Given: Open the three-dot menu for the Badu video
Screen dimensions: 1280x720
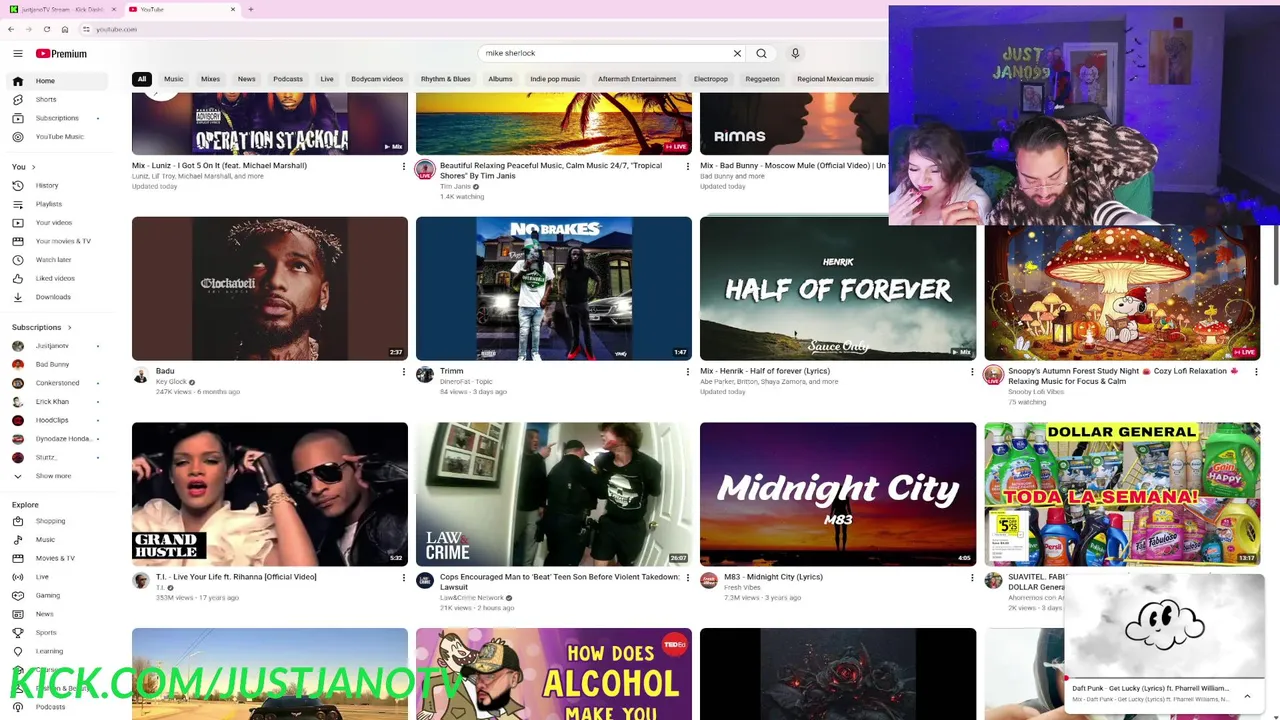Looking at the screenshot, I should [x=403, y=372].
